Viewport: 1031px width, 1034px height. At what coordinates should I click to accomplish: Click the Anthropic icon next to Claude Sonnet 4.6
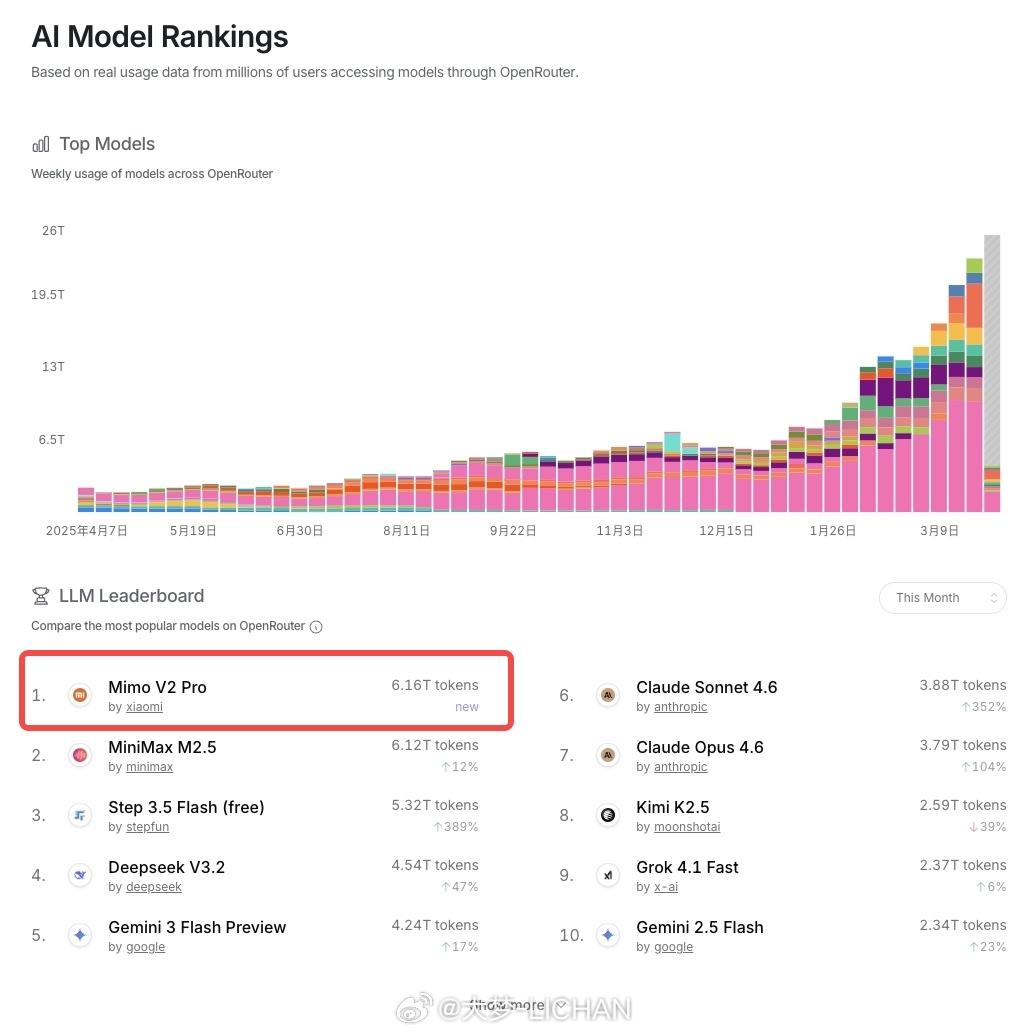(x=608, y=694)
